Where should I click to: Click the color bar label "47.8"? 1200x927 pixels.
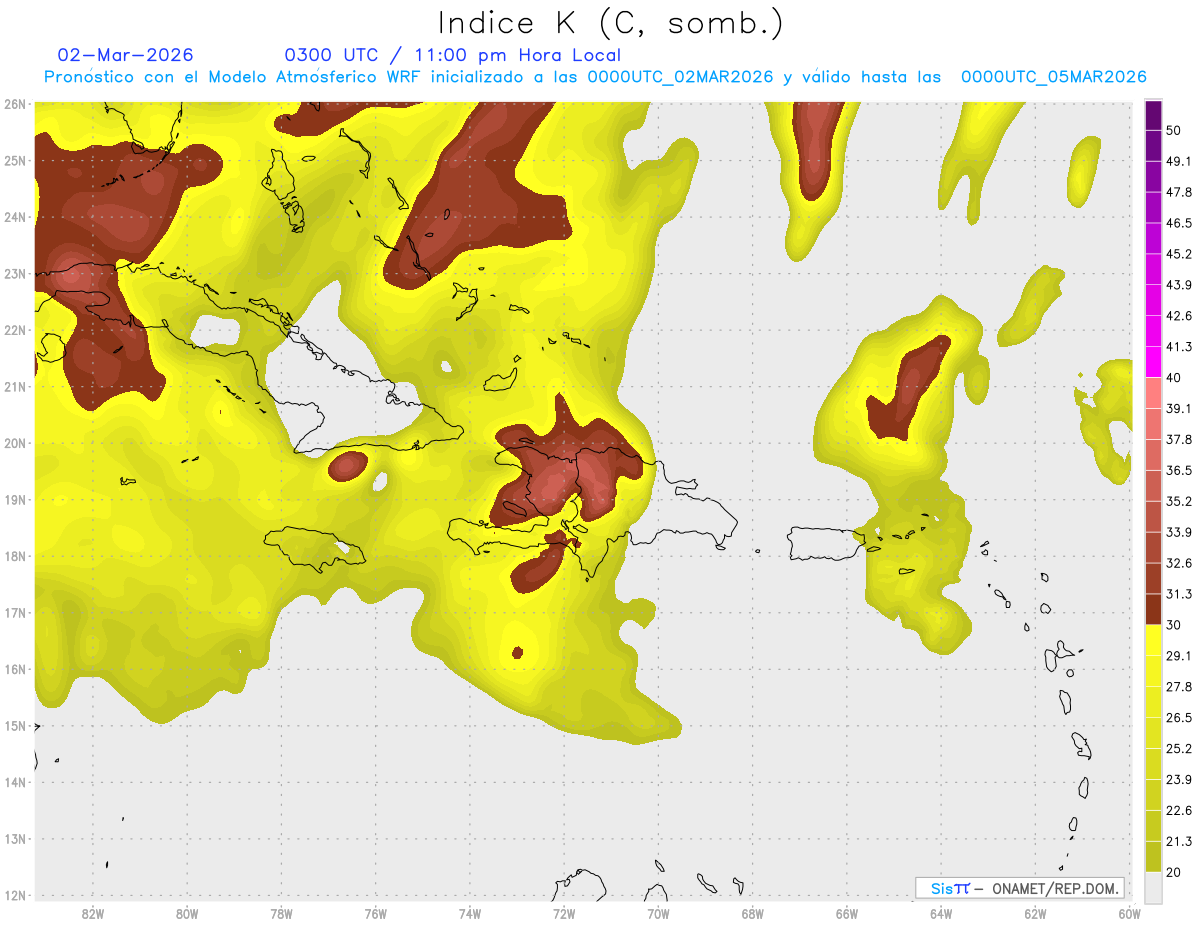tap(1180, 192)
